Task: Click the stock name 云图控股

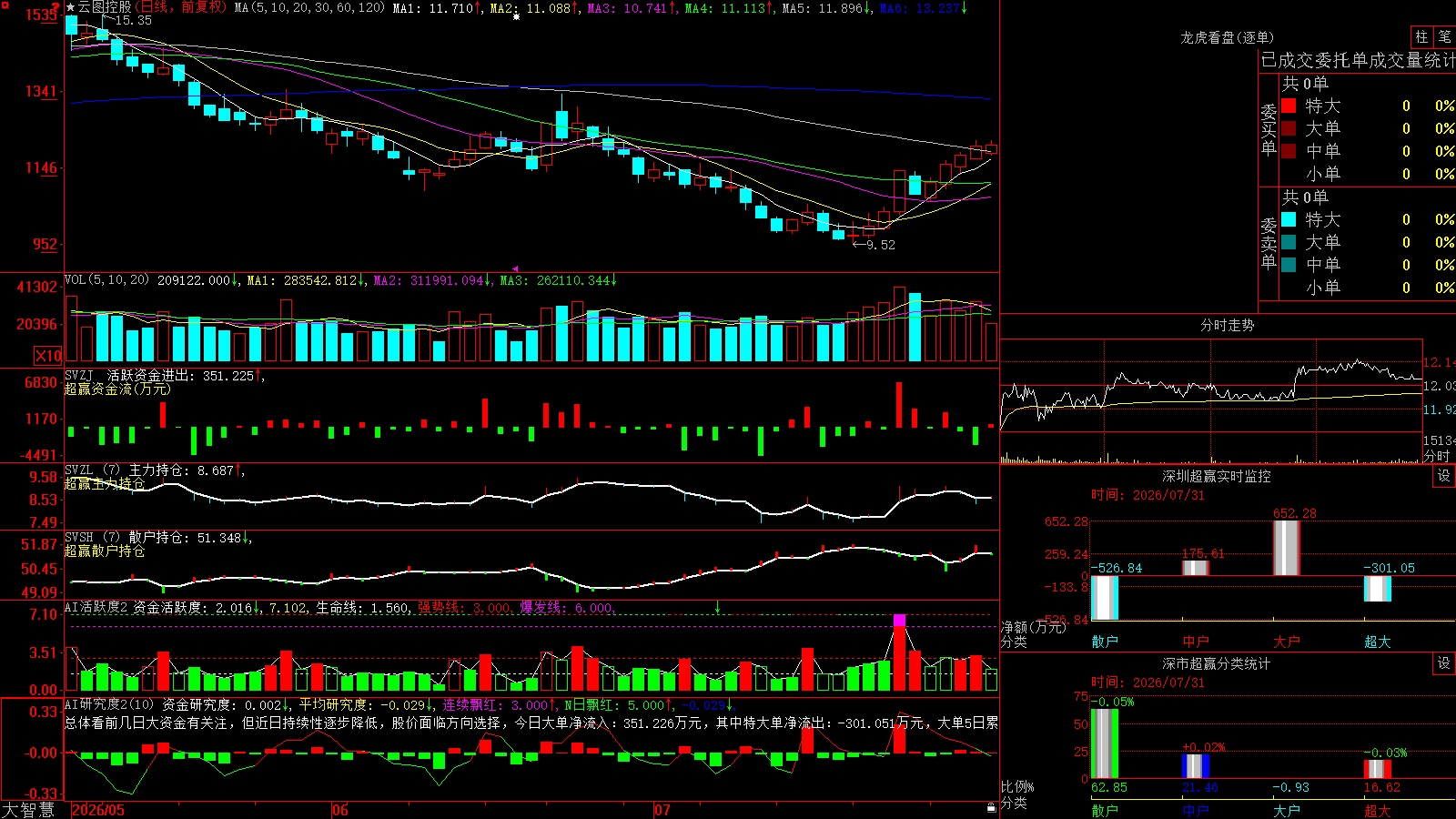Action: (105, 7)
